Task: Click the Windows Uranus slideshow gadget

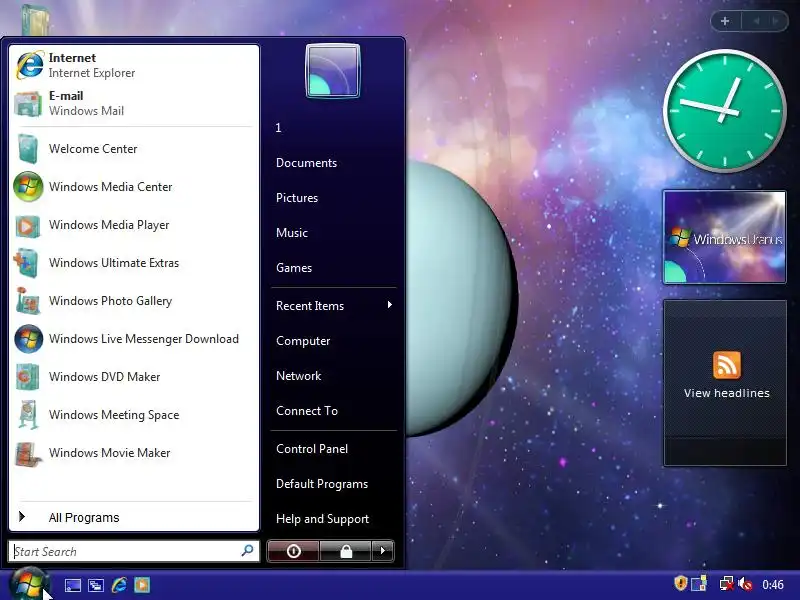Action: tap(724, 237)
